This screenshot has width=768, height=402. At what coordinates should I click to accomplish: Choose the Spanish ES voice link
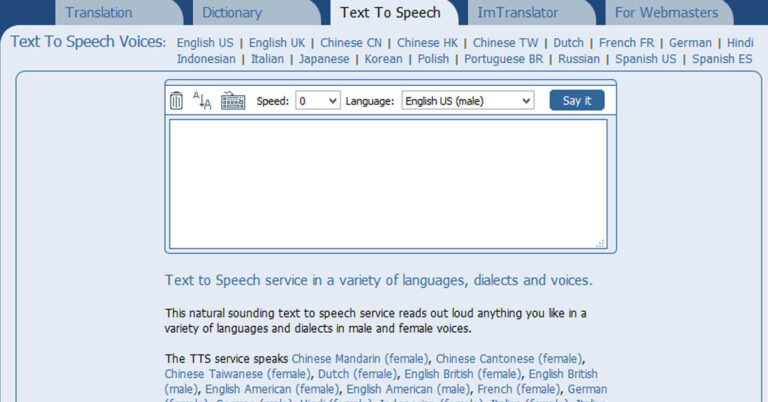pos(722,59)
